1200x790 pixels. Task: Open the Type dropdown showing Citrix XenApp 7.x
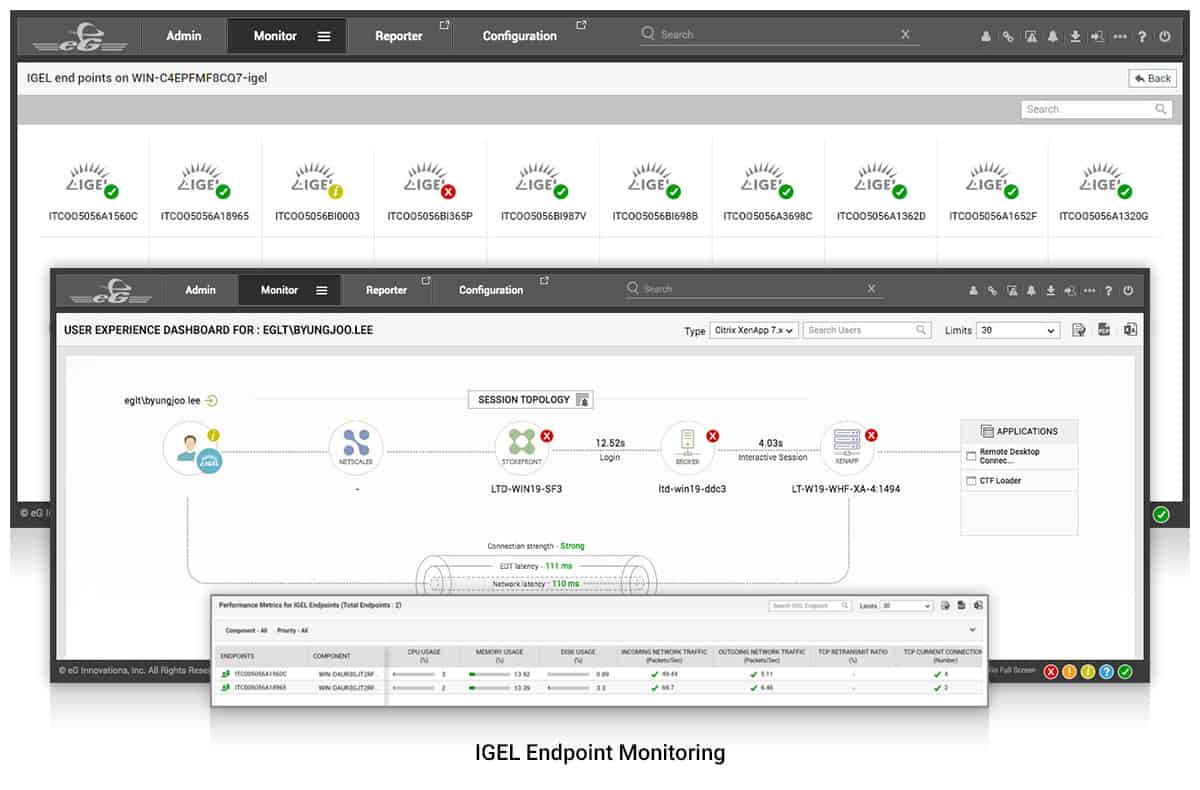(754, 330)
